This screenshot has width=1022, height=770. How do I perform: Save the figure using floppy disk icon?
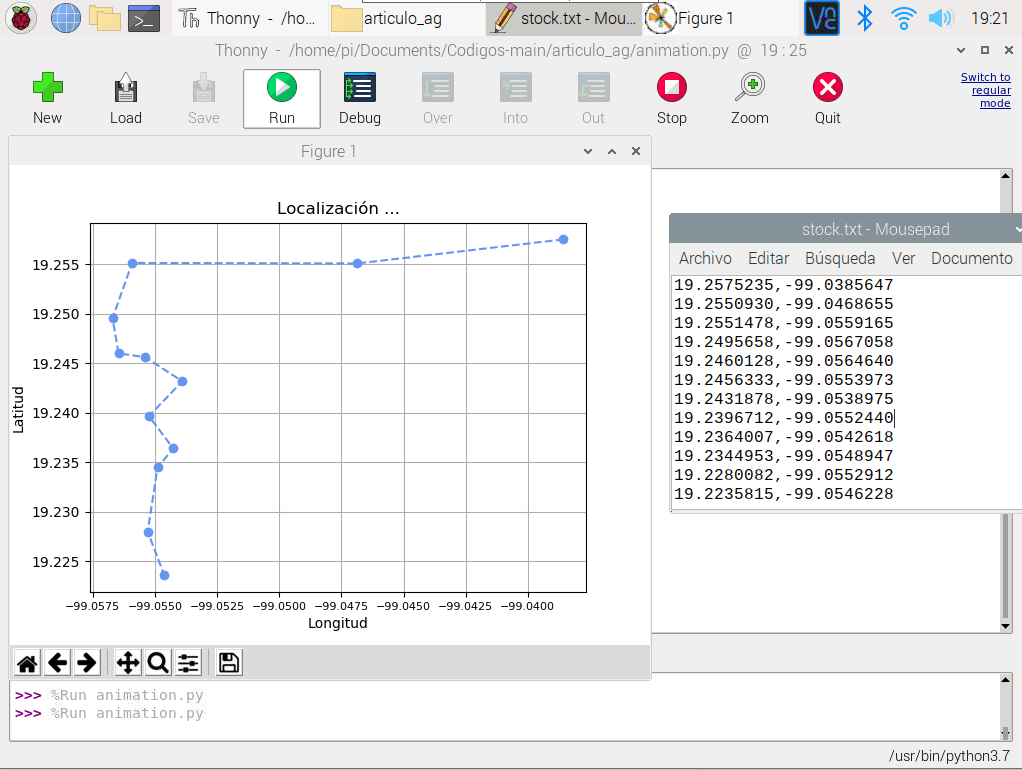[228, 662]
